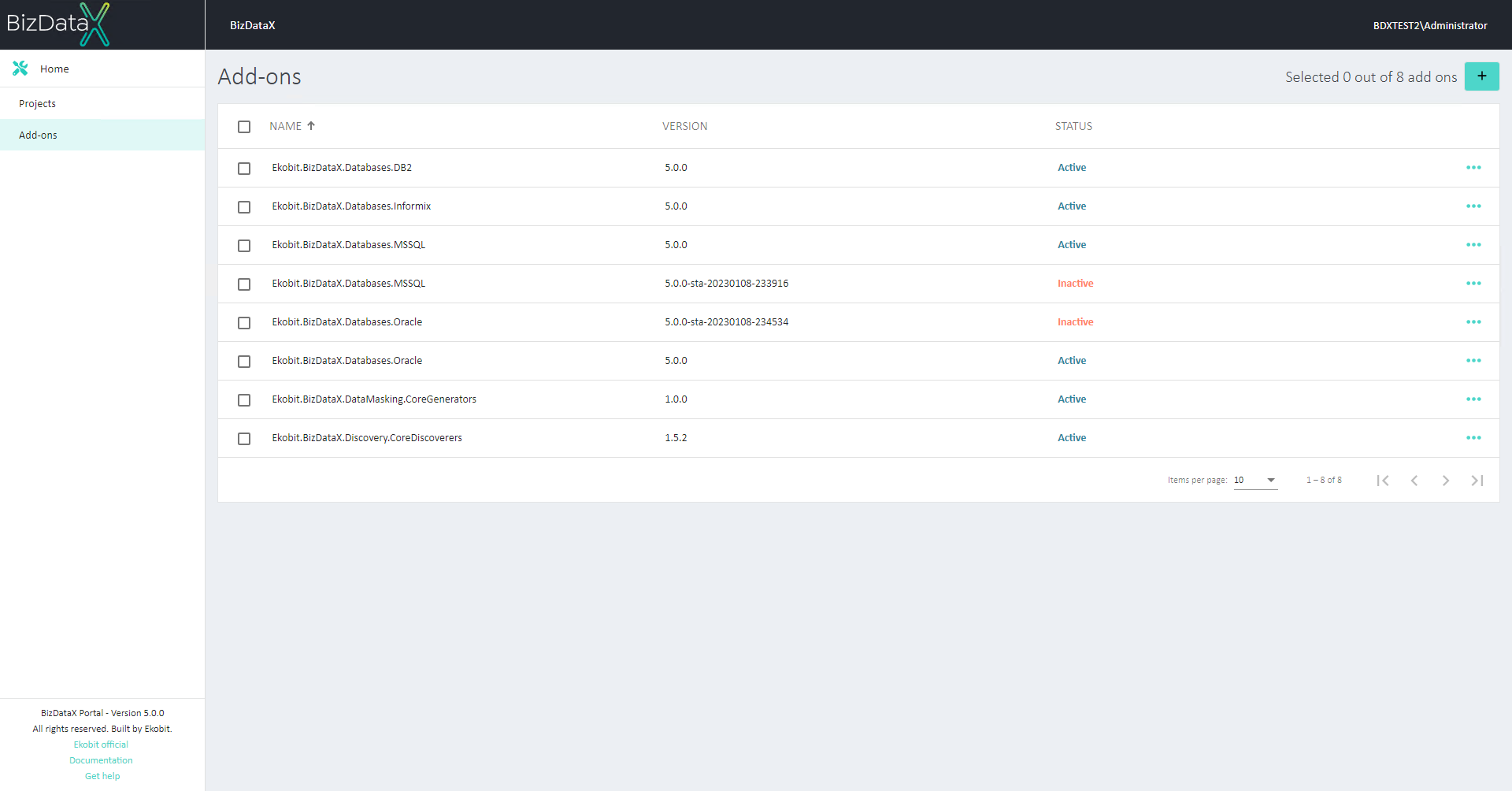Click Inactive status of MSSQL row
Image resolution: width=1512 pixels, height=791 pixels.
(1075, 284)
